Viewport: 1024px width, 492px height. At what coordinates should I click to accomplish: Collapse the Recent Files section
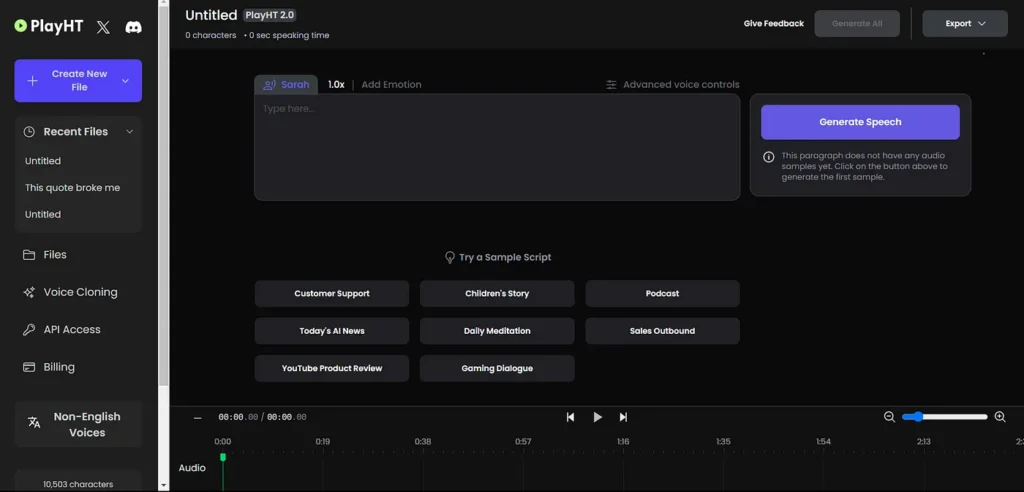(129, 132)
